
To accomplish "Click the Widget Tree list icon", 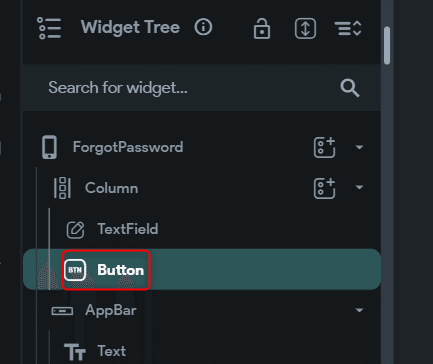I will point(49,28).
